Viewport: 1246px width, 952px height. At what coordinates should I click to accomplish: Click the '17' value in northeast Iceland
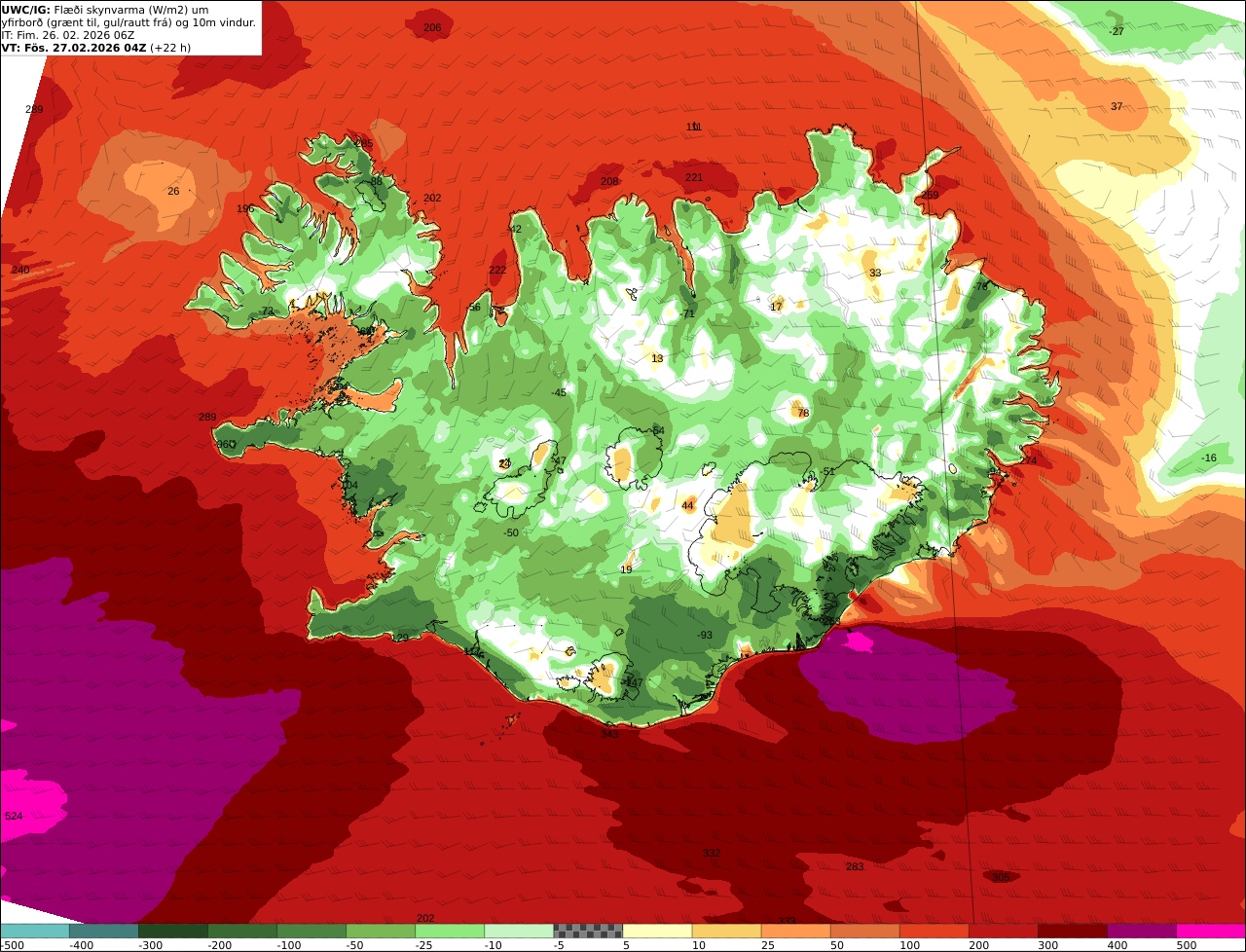pyautogui.click(x=776, y=307)
